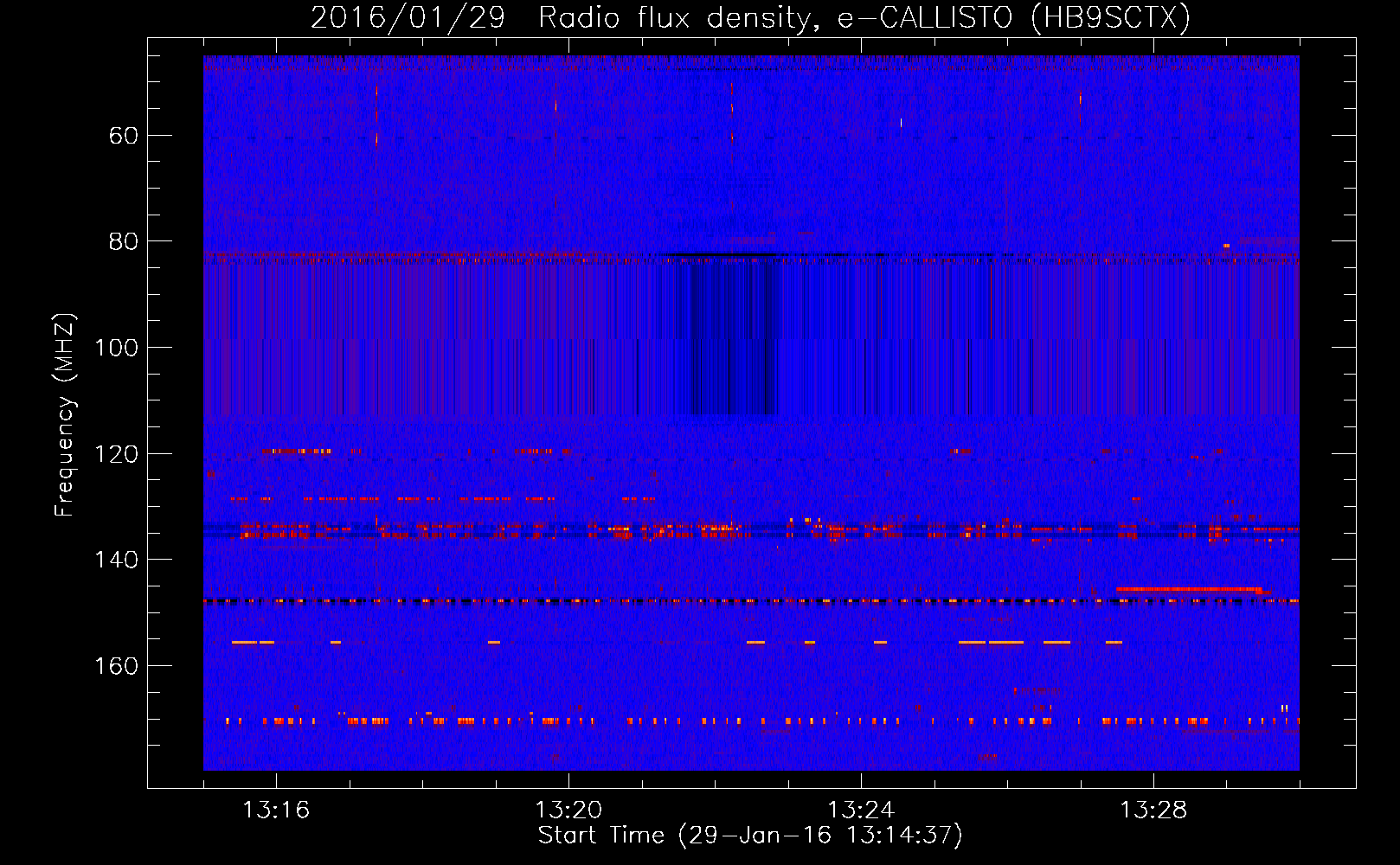Click the plot title "2016/01/29 Radio flux density, e-CALLISTO (HB9SCTX)"
The image size is (1400, 865).
[x=750, y=17]
